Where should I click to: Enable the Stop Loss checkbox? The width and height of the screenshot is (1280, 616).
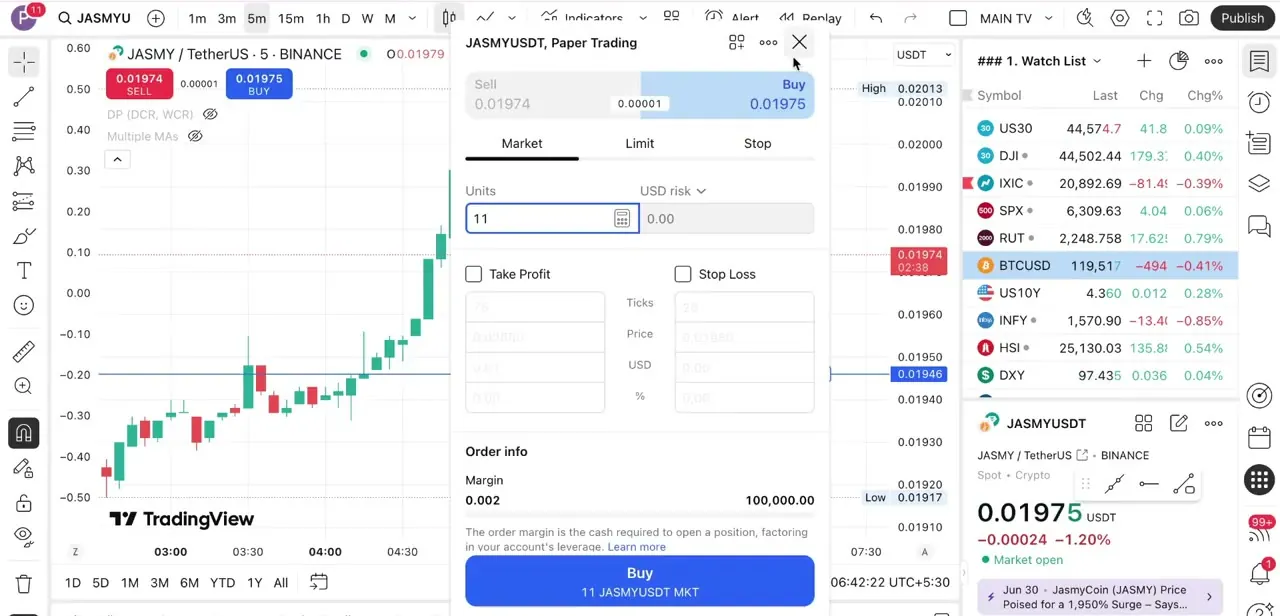click(683, 274)
